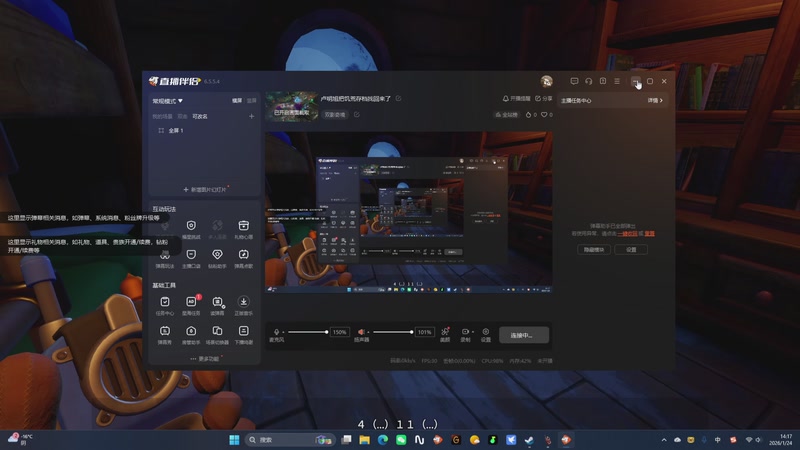Open the 任务中心 tool
The image size is (800, 450).
pyautogui.click(x=165, y=306)
